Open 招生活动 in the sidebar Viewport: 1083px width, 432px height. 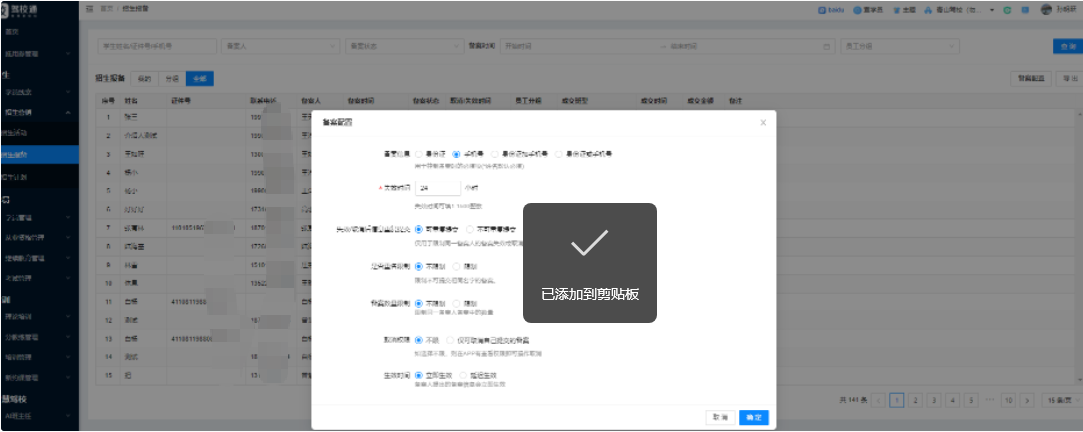point(39,132)
